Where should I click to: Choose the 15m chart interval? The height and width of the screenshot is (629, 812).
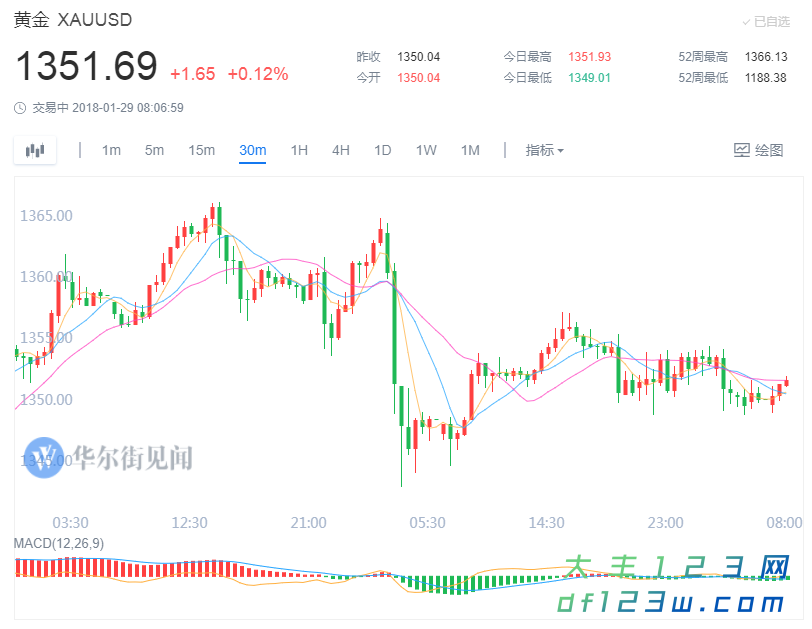201,150
